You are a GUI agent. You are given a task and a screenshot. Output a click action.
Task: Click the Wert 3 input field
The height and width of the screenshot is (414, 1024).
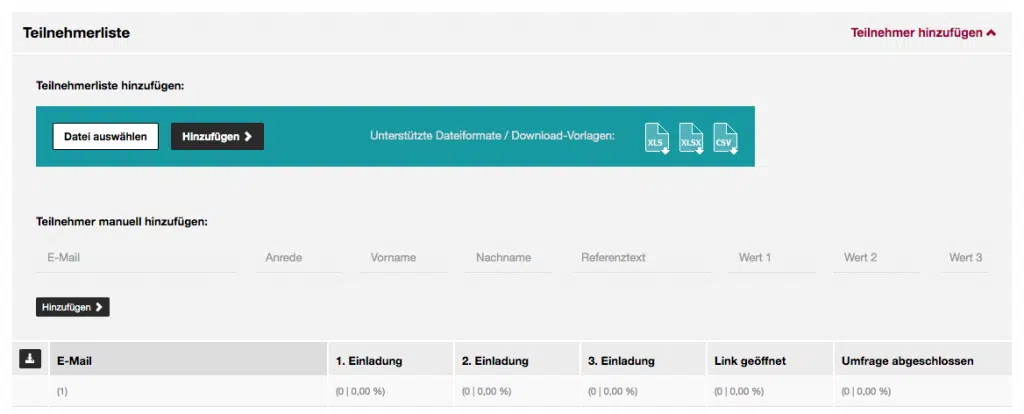(965, 258)
